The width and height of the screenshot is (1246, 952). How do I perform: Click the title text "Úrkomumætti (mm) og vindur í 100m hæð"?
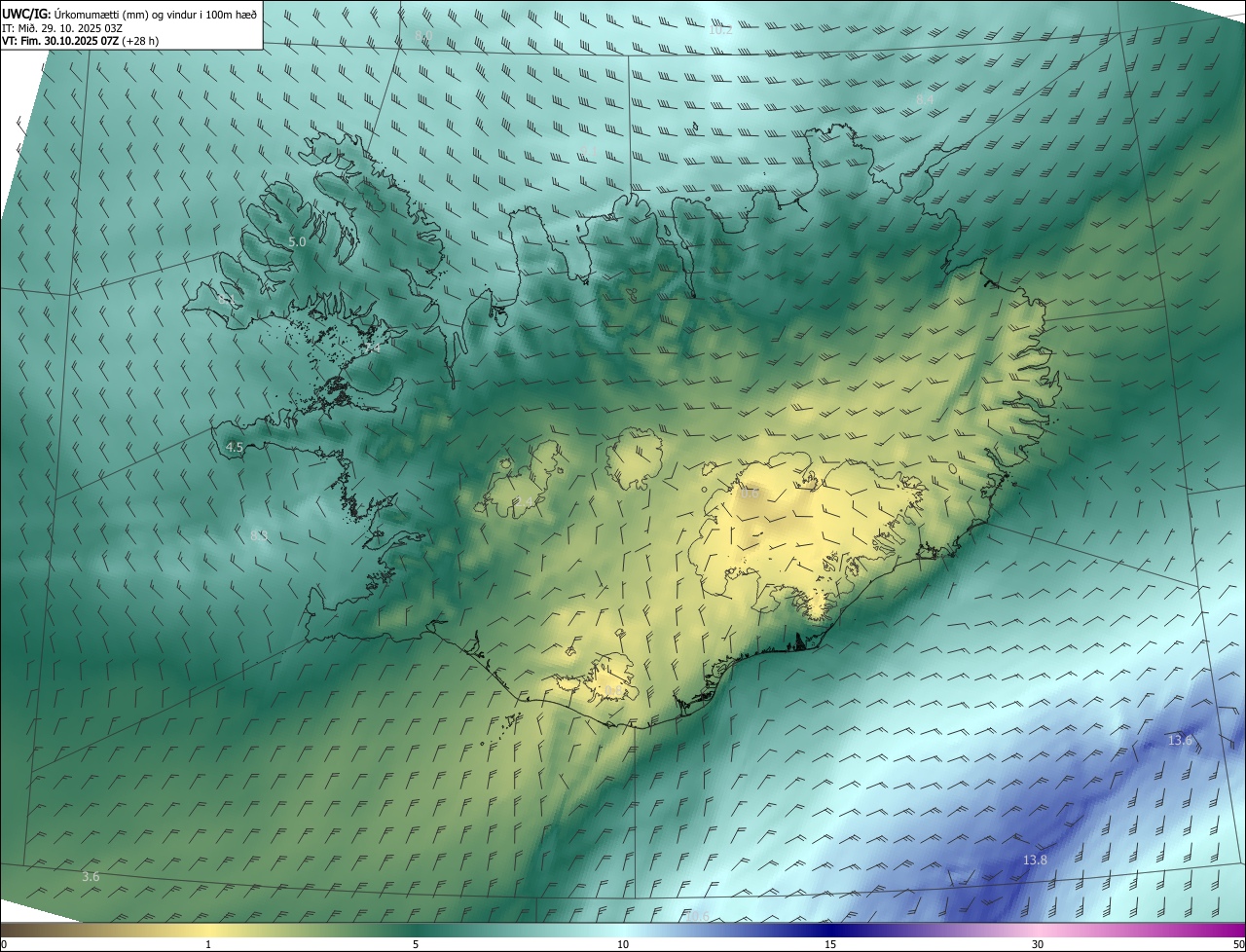pyautogui.click(x=157, y=14)
